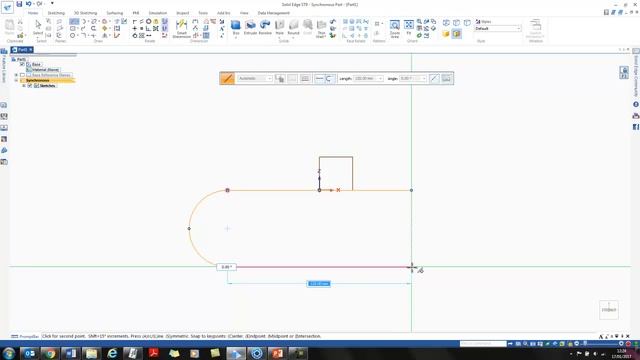Toggle the Line mode button on command bar

(x=320, y=78)
